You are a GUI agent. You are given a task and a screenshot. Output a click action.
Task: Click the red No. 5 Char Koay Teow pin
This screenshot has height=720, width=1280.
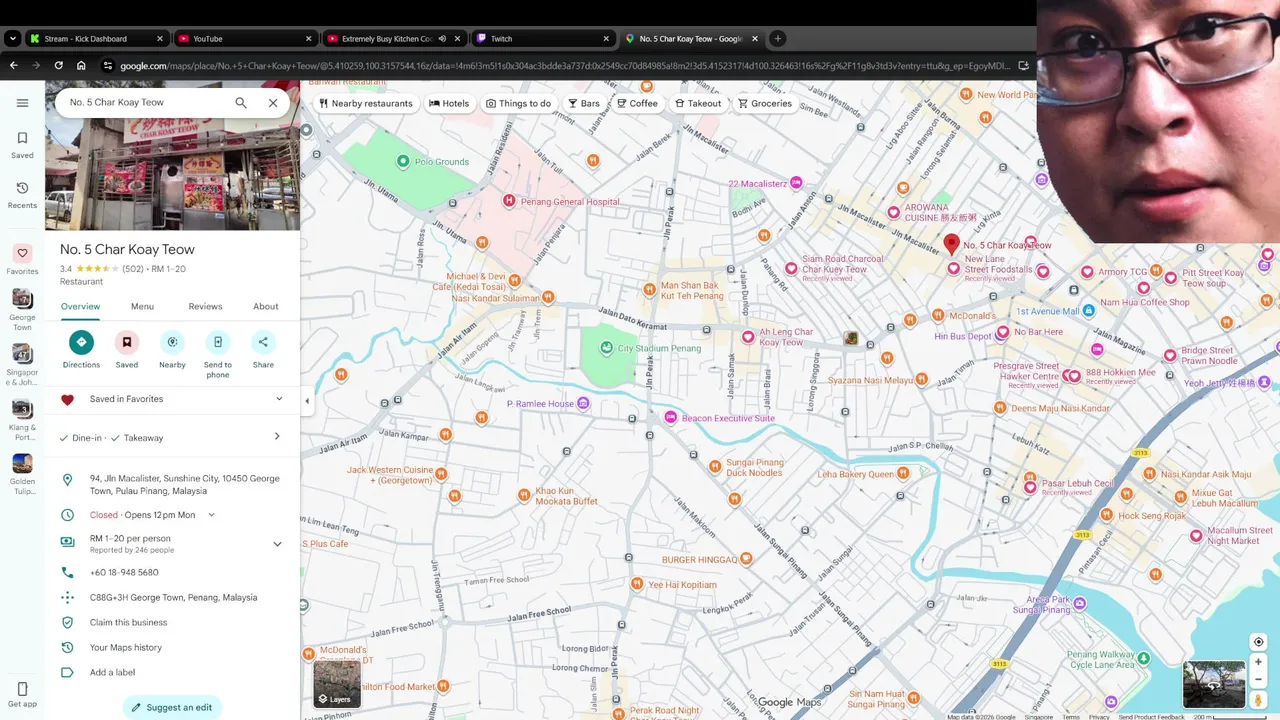pyautogui.click(x=952, y=244)
